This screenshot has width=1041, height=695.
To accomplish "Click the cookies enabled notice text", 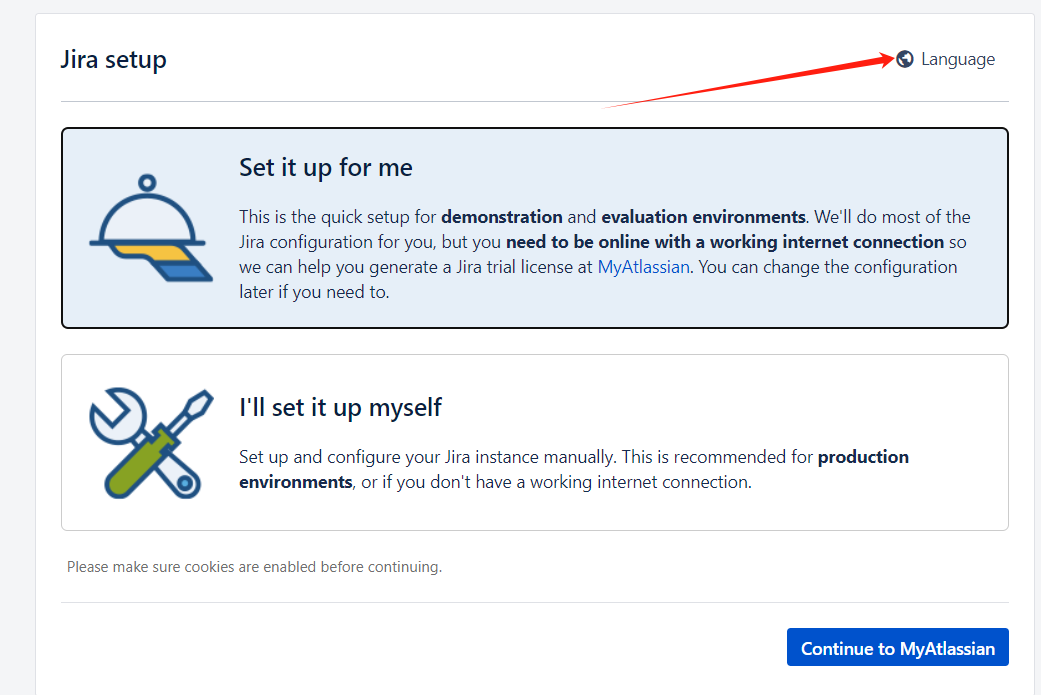I will pyautogui.click(x=254, y=567).
